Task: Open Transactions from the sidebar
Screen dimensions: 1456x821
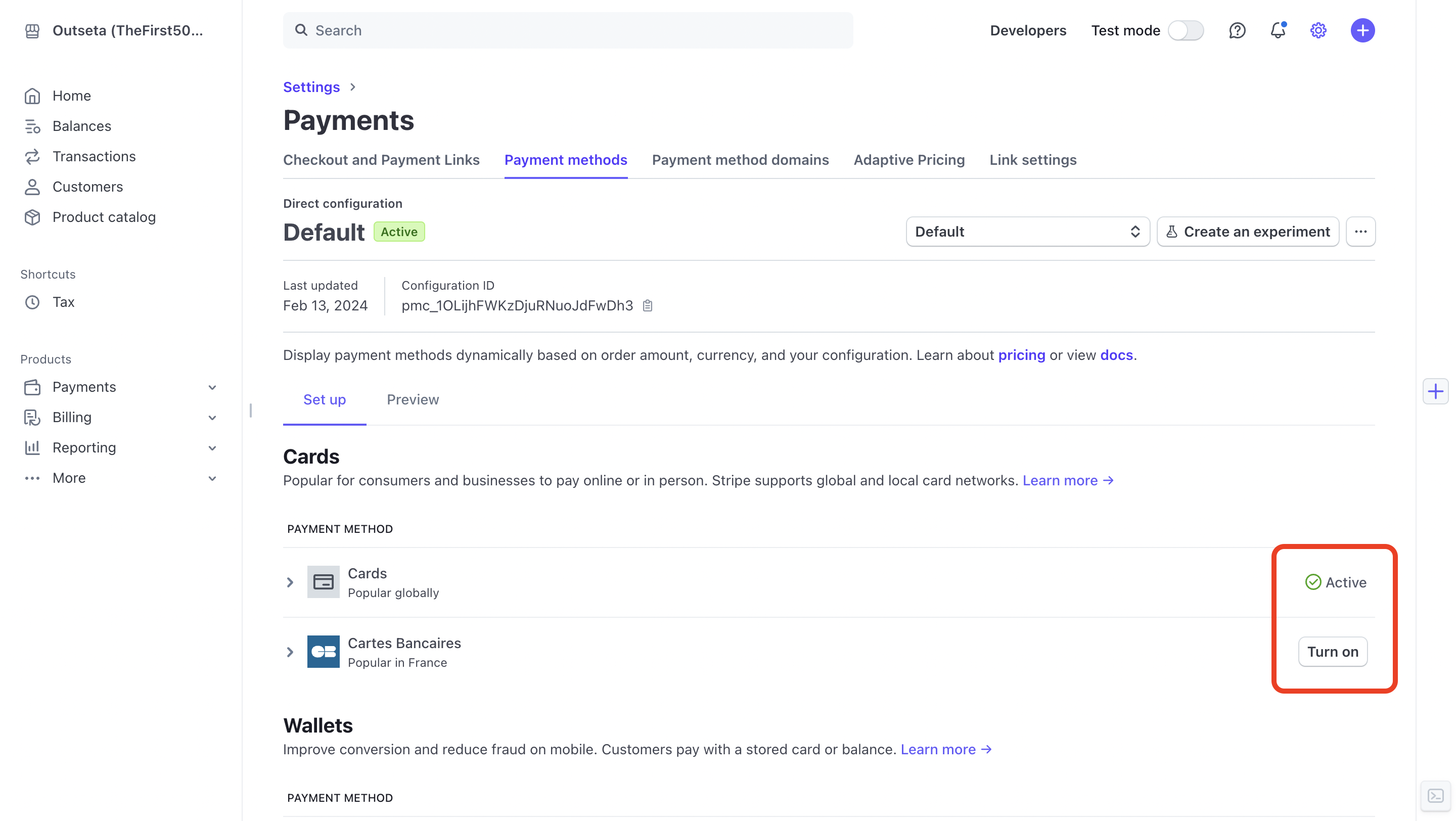Action: (x=94, y=156)
